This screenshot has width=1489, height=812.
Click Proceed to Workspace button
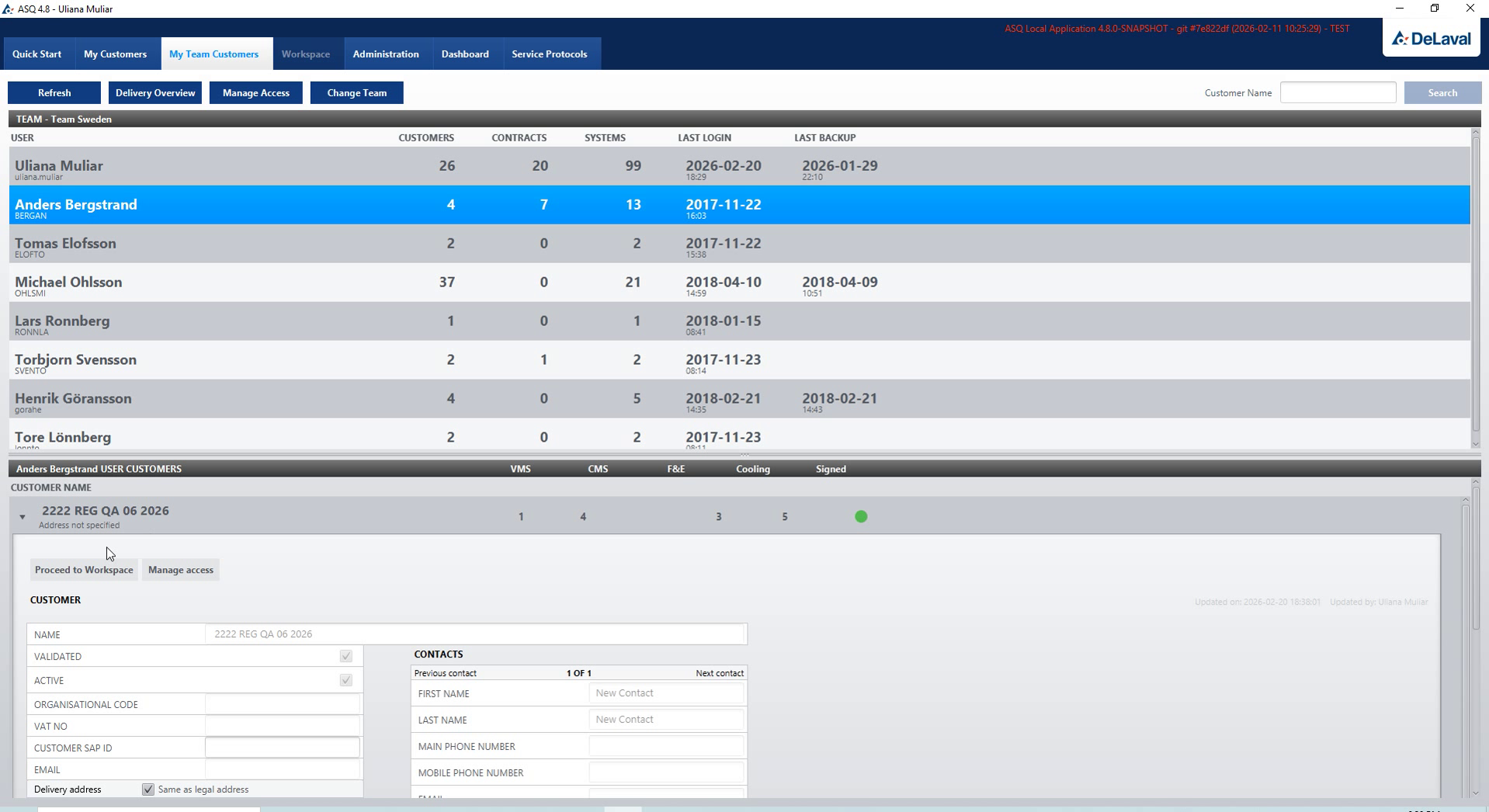pos(84,570)
